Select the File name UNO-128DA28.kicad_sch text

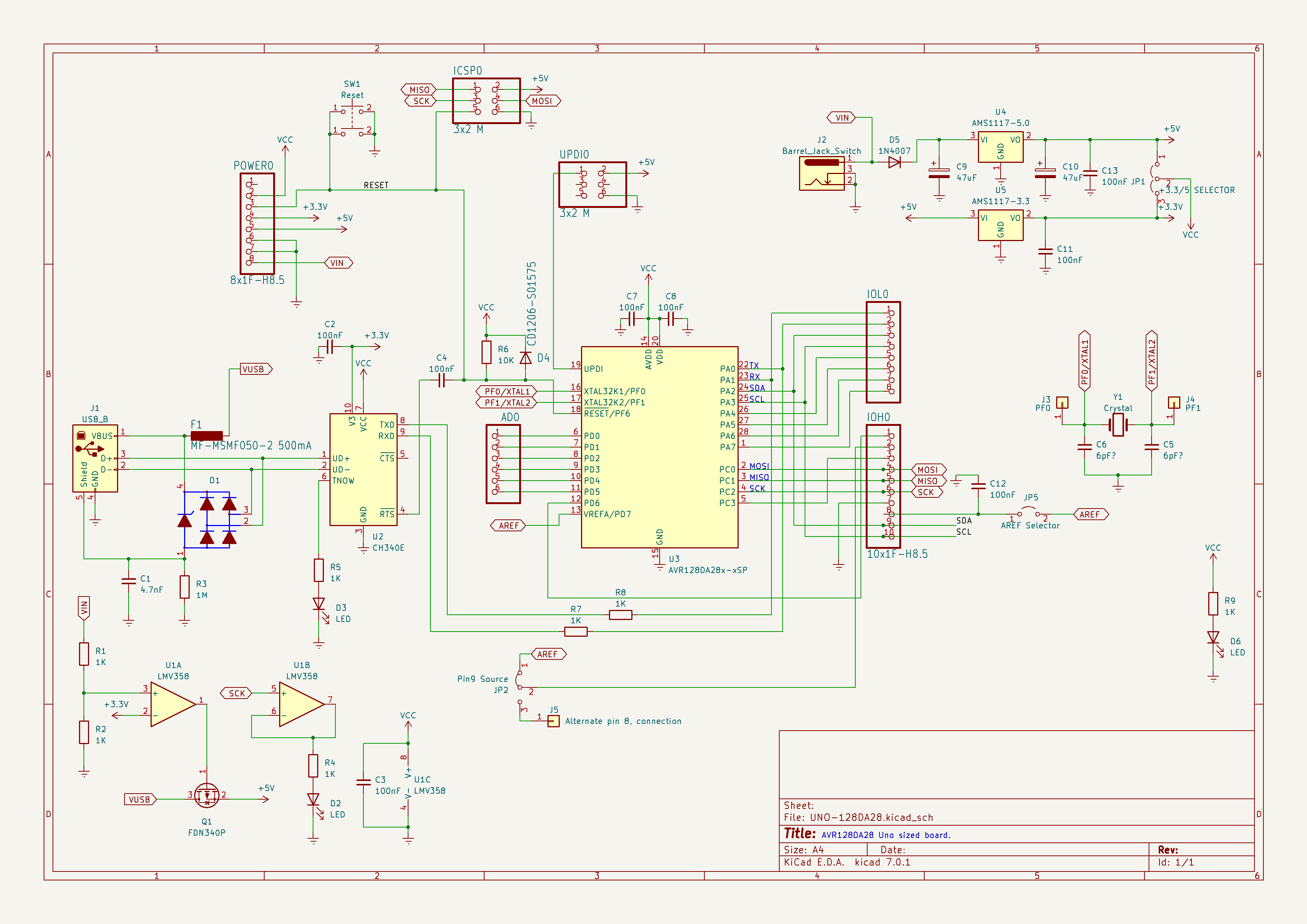point(871,817)
